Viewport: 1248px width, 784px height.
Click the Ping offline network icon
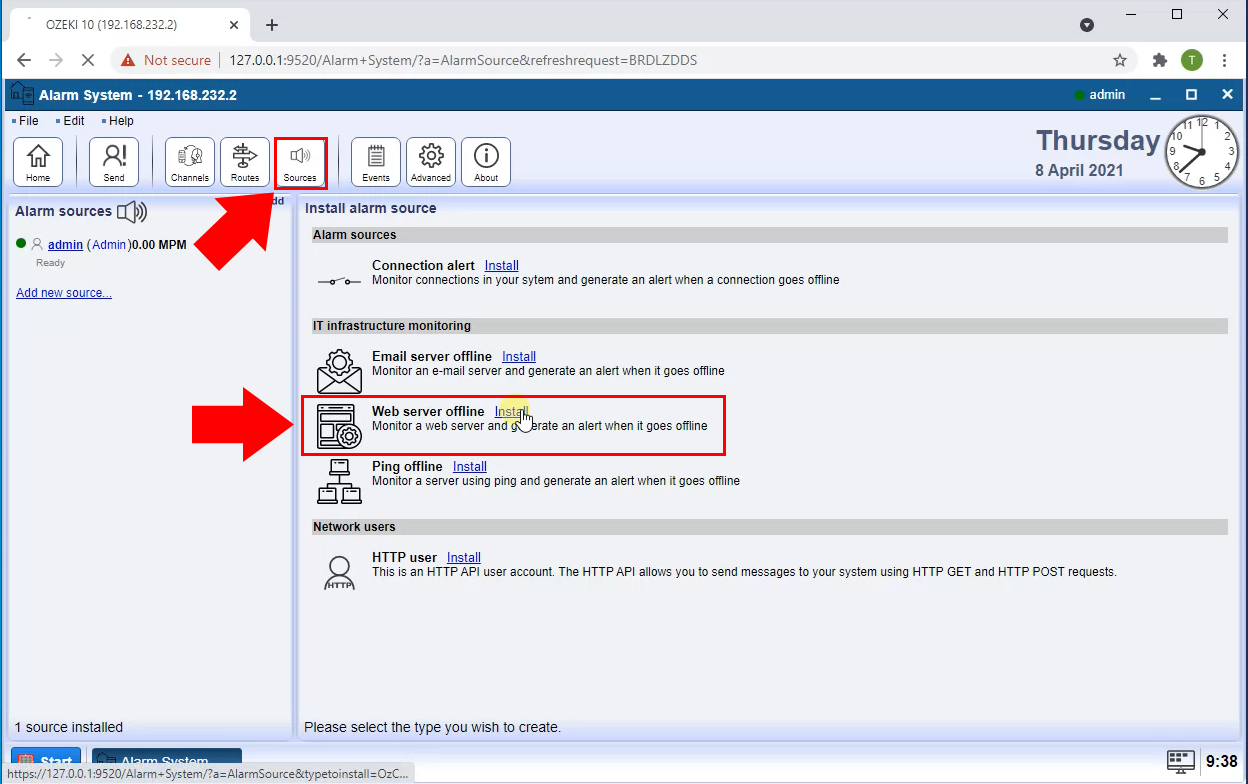tap(339, 481)
